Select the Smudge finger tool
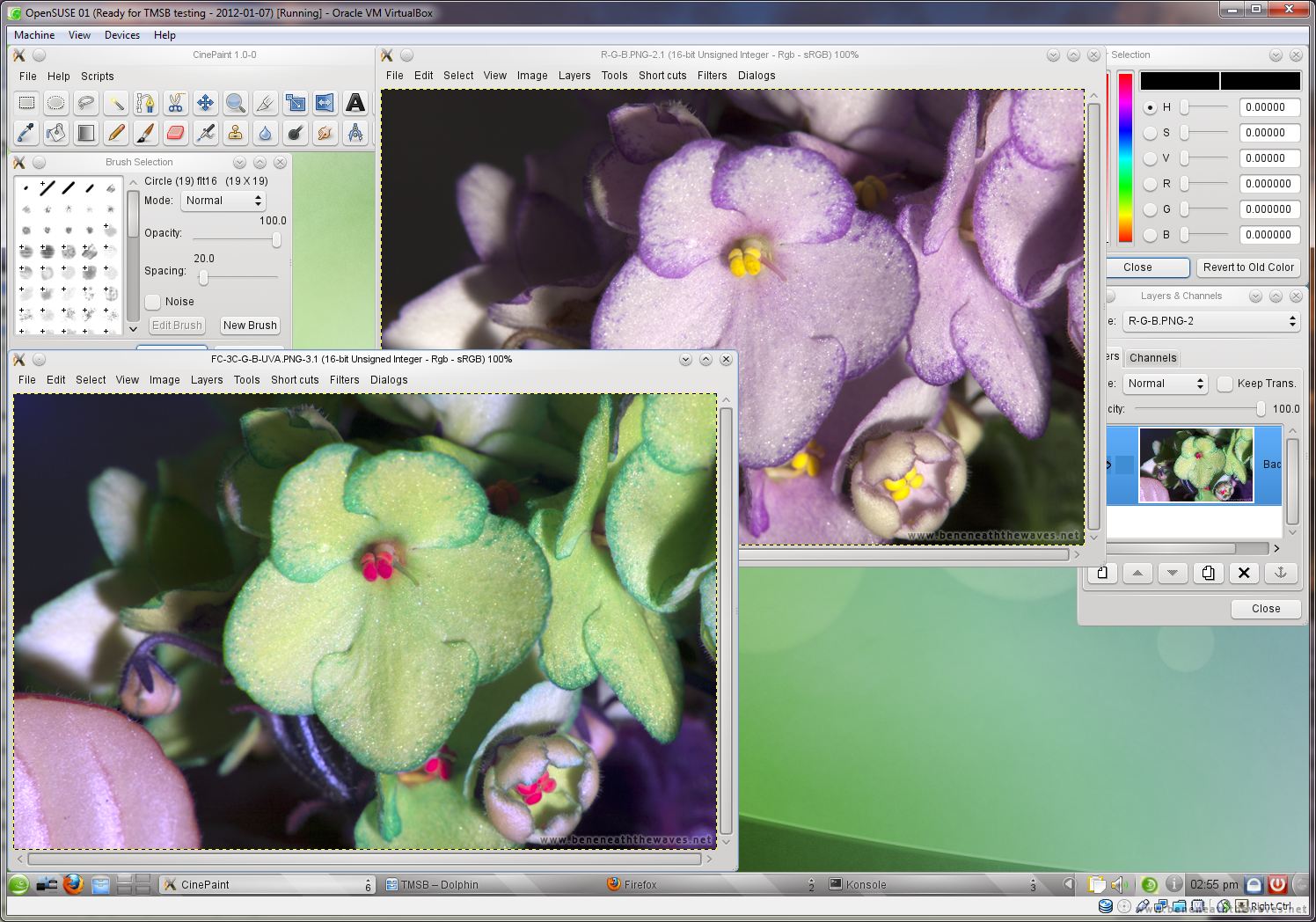1316x922 pixels. coord(325,133)
